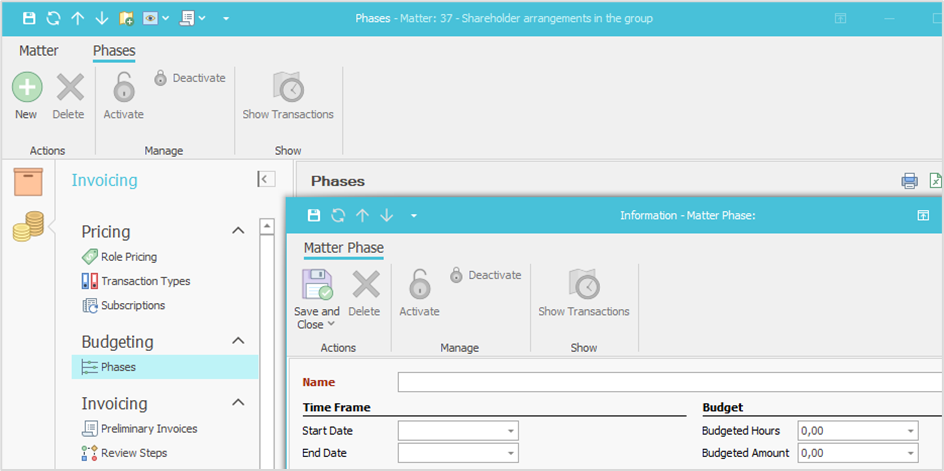Click the coins Invoicing sidebar icon

click(28, 229)
